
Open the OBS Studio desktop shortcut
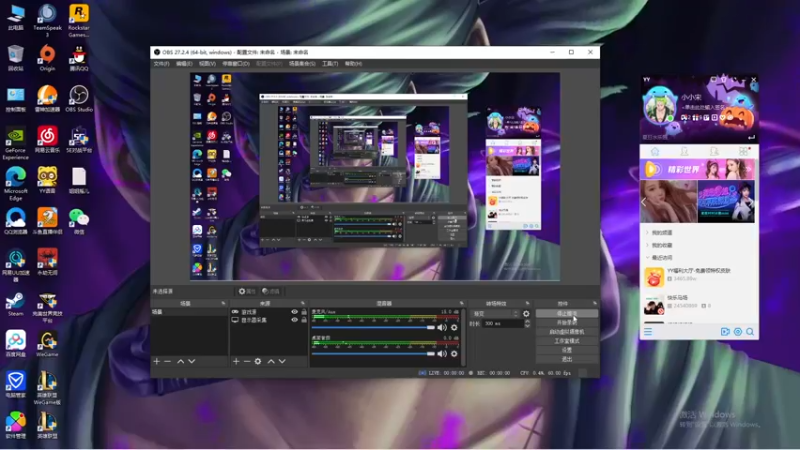[x=79, y=98]
